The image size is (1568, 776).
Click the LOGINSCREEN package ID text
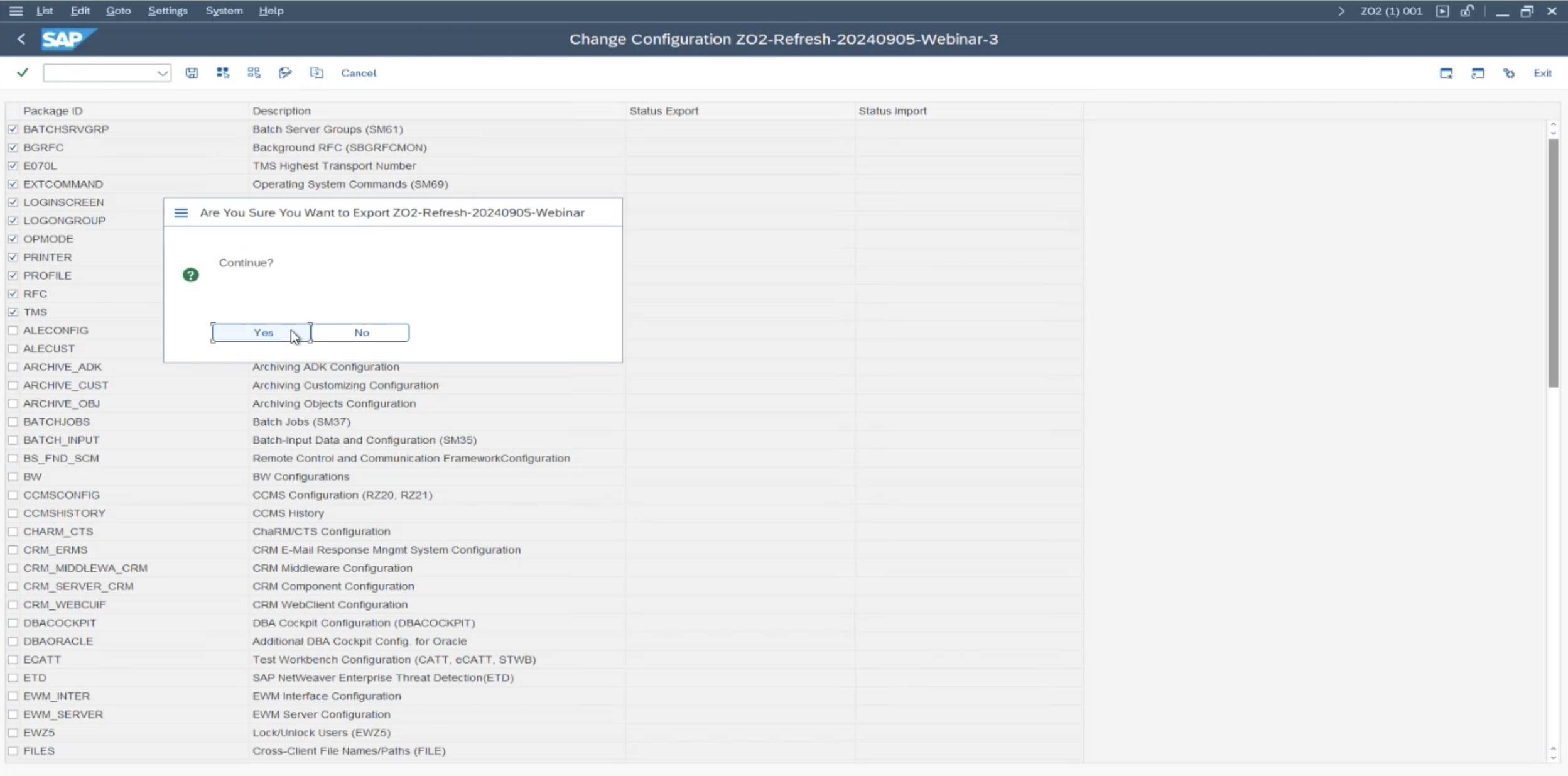(63, 202)
